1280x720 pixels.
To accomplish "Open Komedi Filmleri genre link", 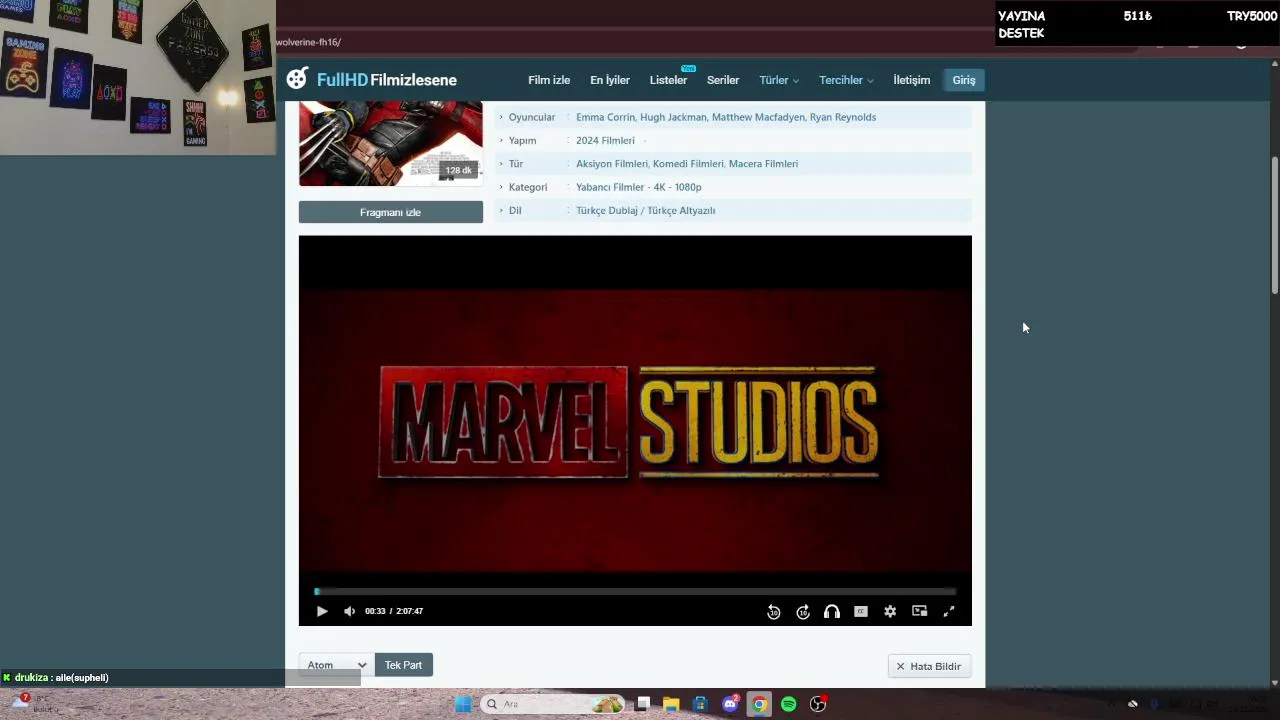I will click(688, 164).
